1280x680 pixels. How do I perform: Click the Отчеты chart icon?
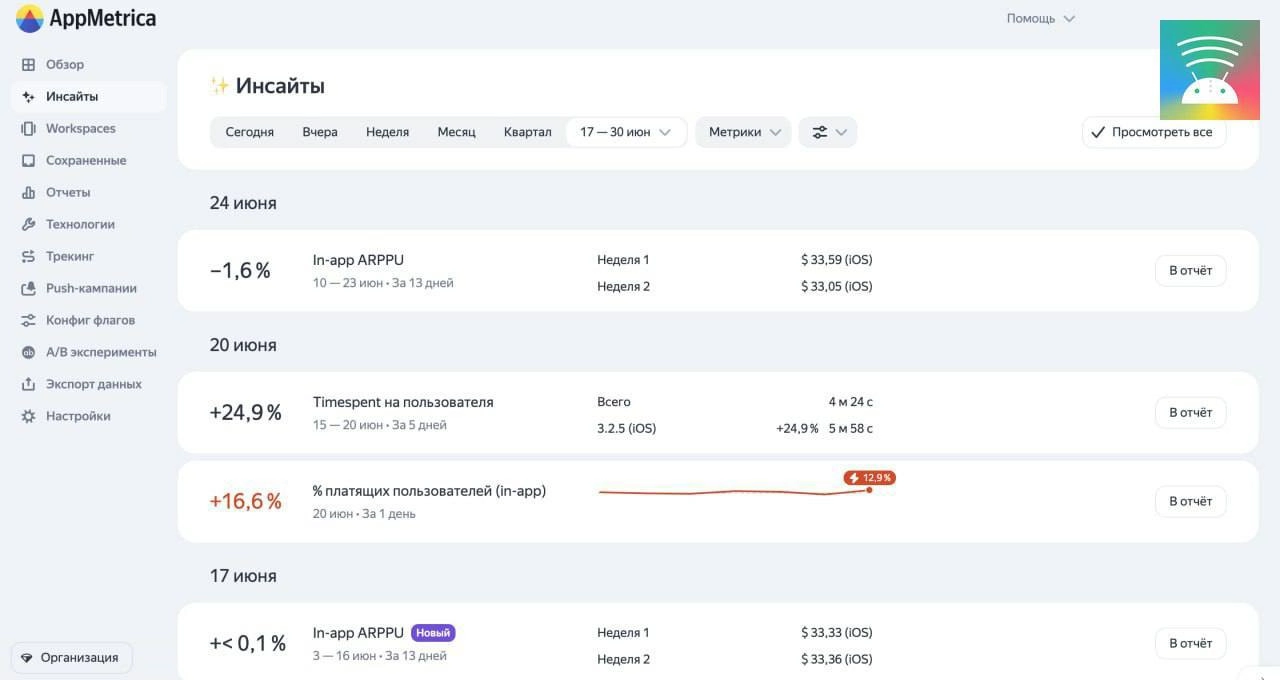click(x=28, y=193)
